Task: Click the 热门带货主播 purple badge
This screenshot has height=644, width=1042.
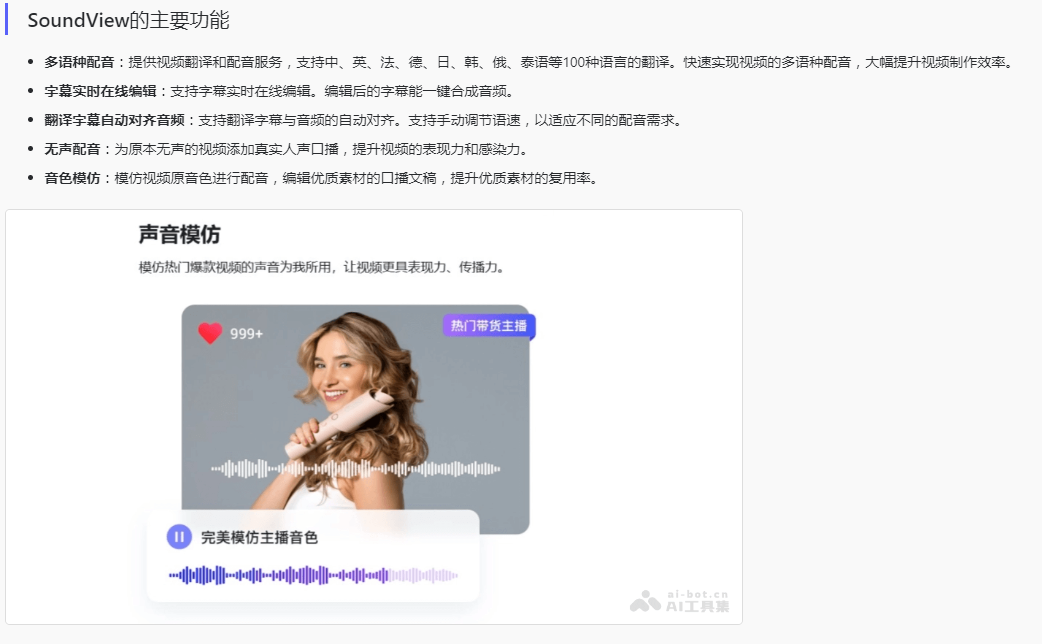Action: (488, 326)
